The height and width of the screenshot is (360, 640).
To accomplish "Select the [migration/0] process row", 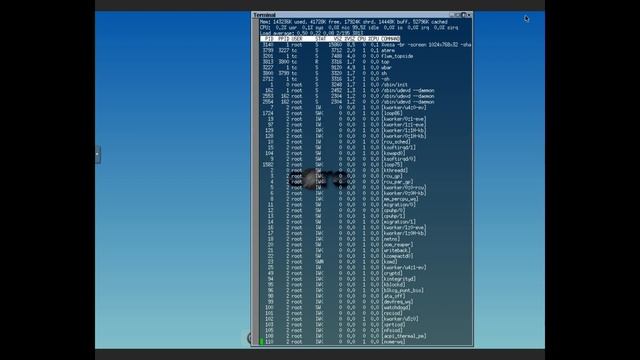I will 365,205.
